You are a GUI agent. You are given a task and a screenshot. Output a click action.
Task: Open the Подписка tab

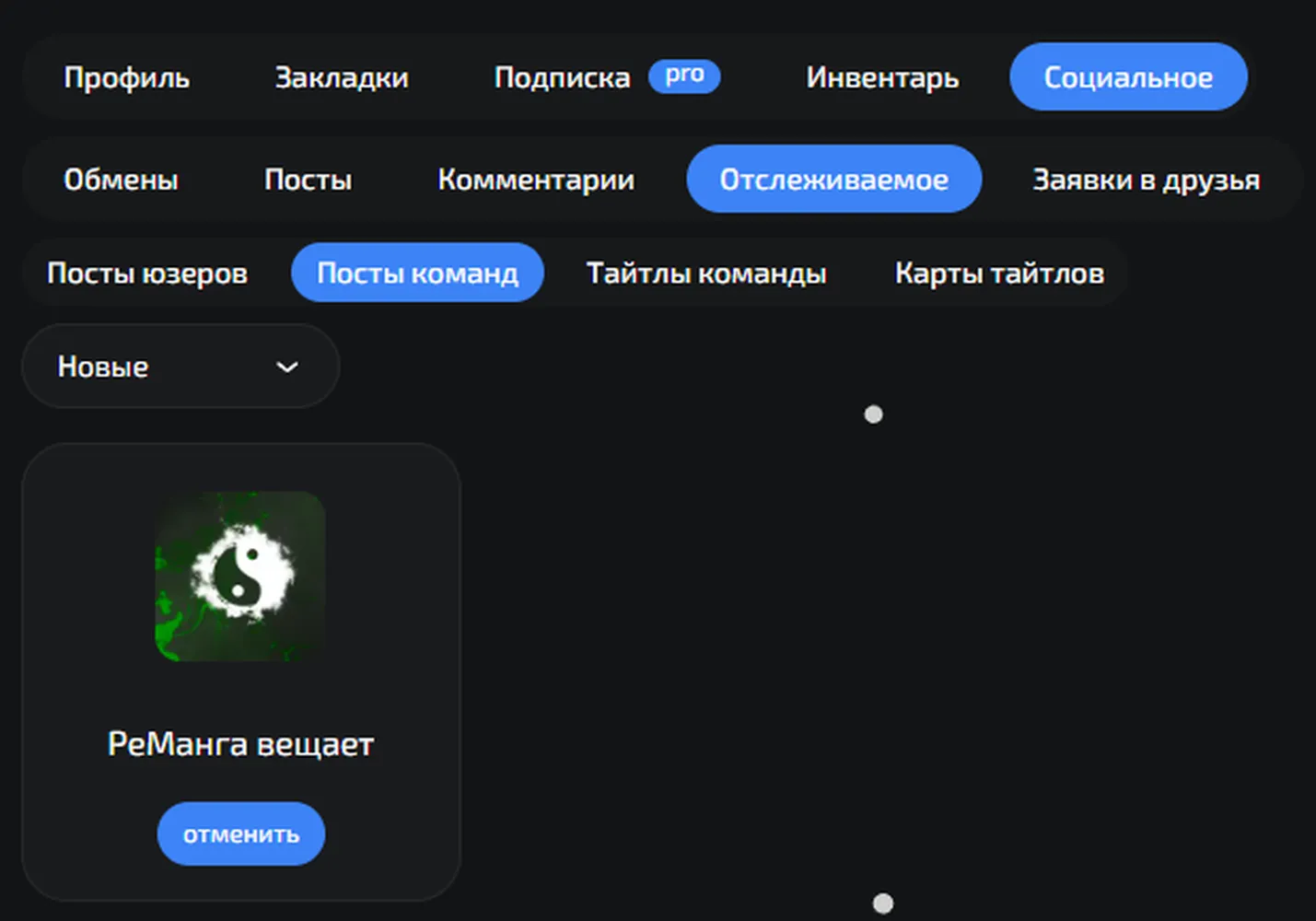pos(562,77)
